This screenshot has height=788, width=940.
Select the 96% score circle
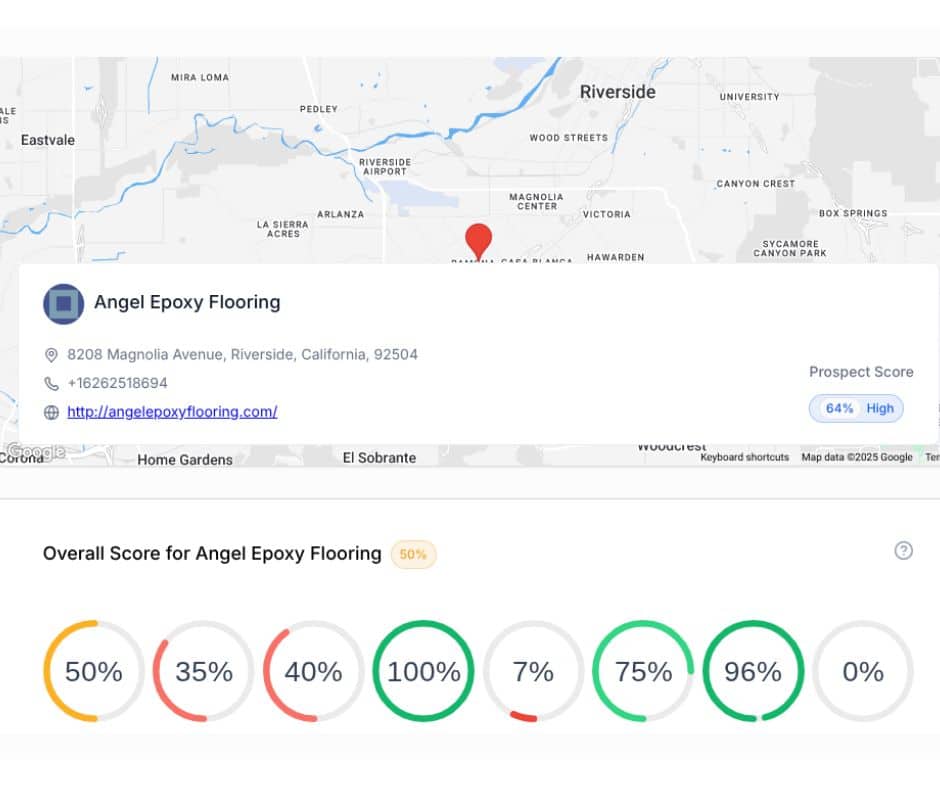tap(753, 672)
